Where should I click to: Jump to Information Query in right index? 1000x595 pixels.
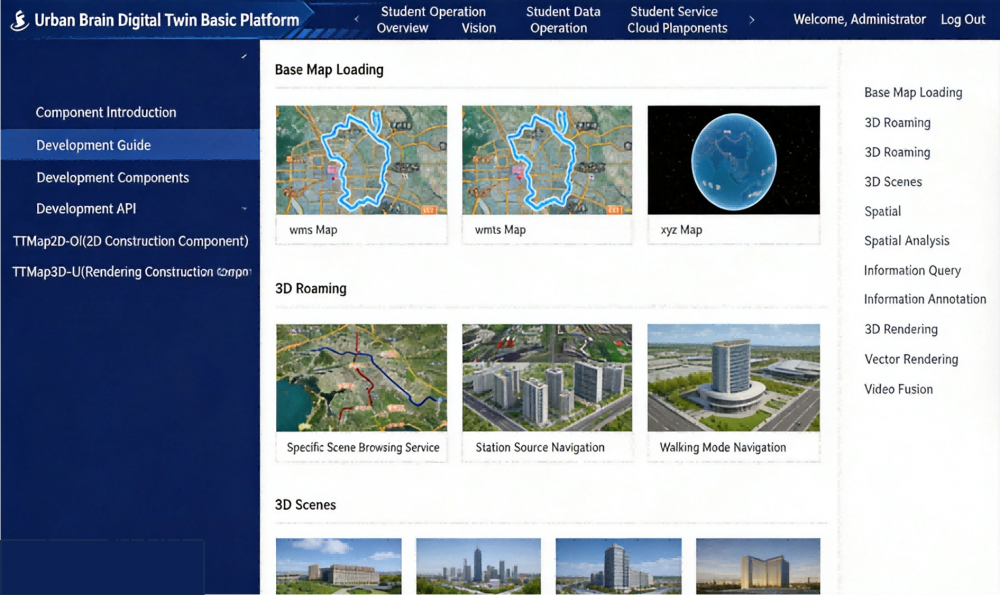912,270
